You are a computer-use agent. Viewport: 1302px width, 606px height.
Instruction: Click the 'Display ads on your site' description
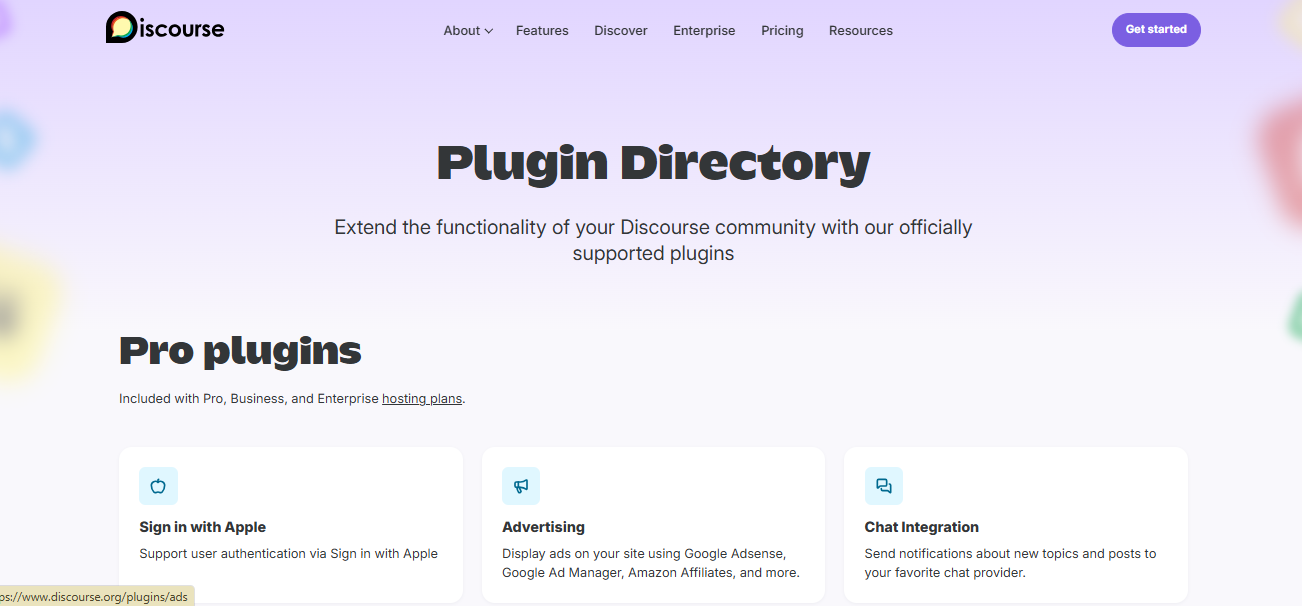click(x=651, y=563)
